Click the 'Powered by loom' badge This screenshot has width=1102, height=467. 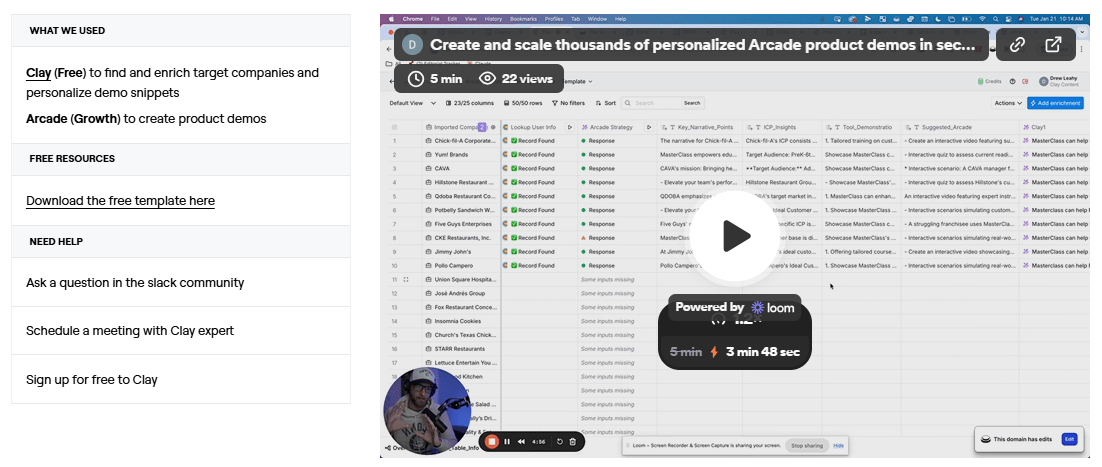[x=734, y=307]
